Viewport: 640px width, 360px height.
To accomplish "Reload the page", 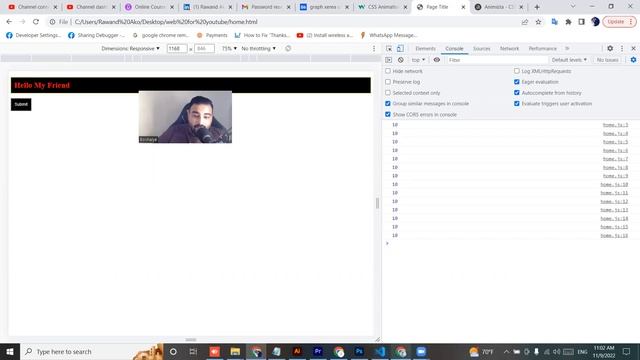I will 36,22.
